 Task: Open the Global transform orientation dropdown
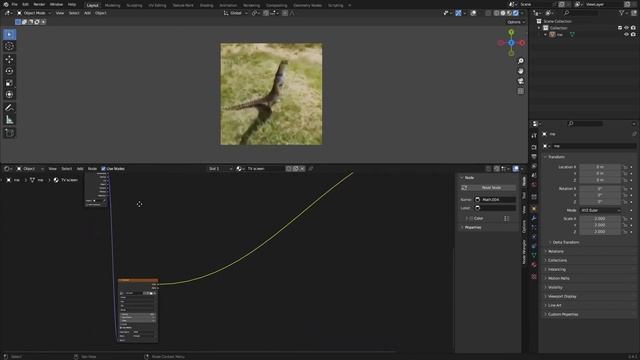(x=236, y=13)
